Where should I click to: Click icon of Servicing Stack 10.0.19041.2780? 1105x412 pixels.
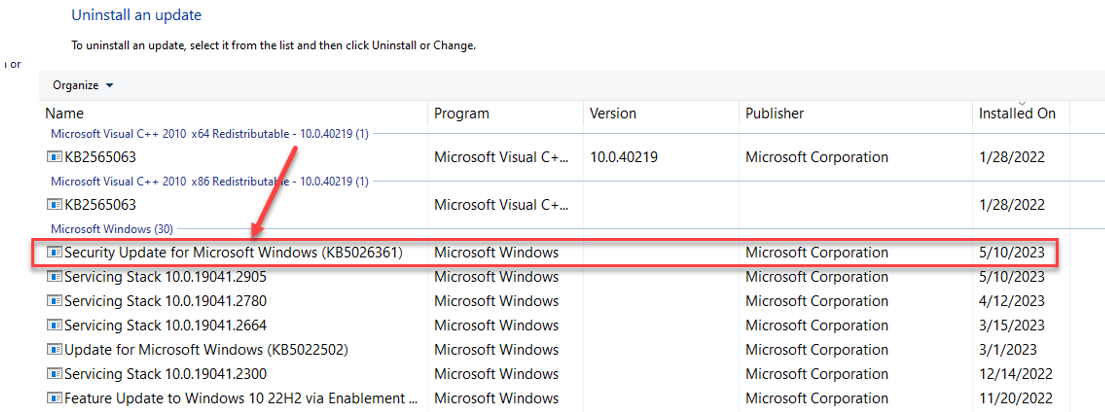click(54, 301)
